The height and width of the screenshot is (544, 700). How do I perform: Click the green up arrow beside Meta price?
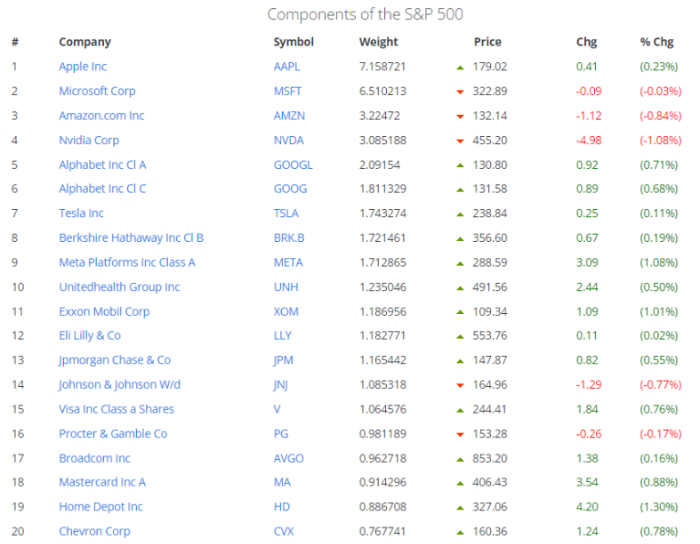pos(460,264)
